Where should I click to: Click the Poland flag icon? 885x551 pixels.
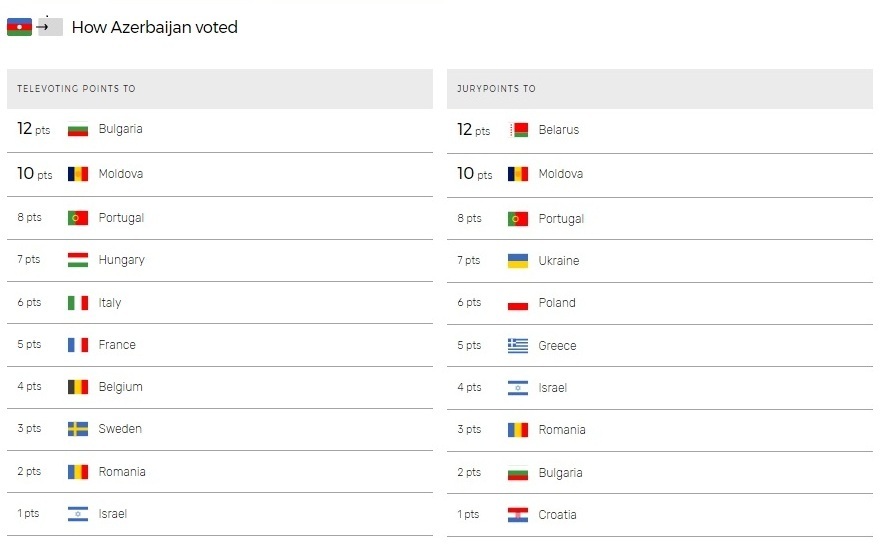(518, 303)
